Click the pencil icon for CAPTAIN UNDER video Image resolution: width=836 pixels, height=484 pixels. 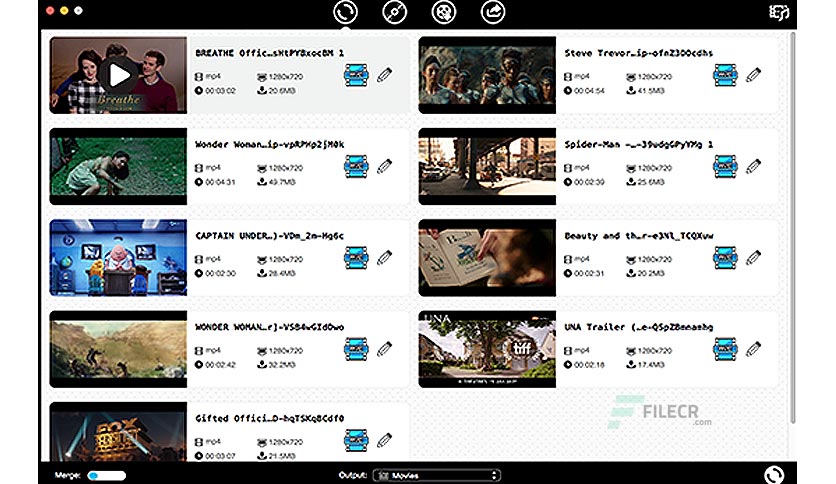coord(384,258)
